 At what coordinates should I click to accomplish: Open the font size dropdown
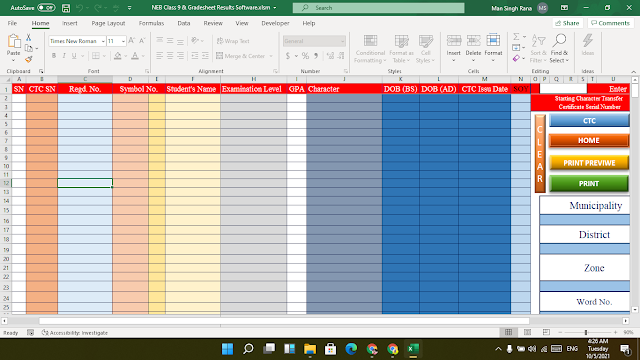123,41
